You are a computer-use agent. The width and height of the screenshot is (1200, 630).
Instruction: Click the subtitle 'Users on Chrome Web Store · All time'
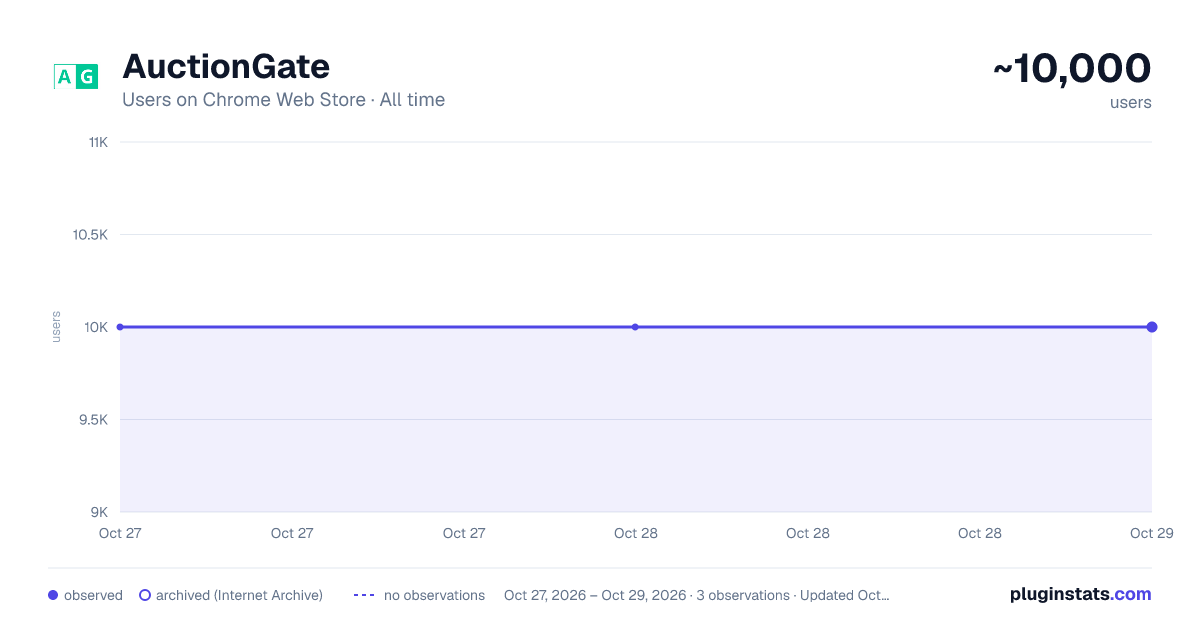click(283, 100)
